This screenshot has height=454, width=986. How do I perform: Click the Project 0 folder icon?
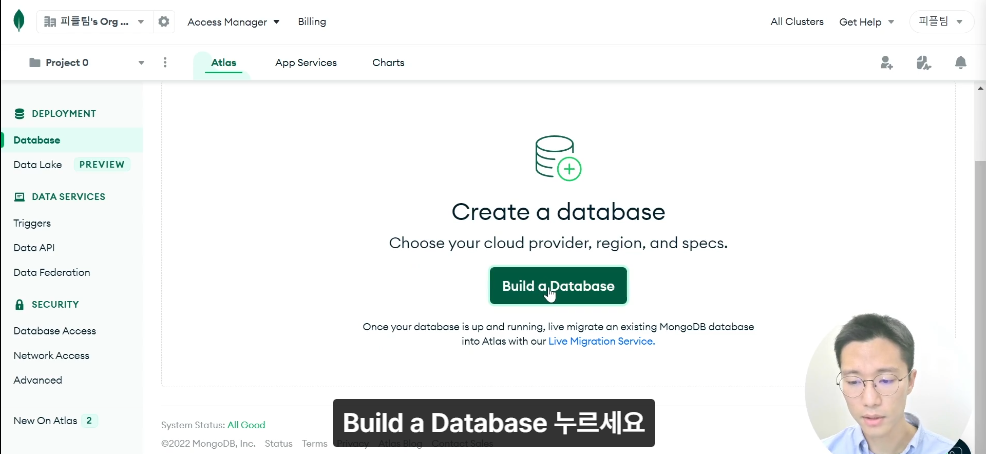[x=35, y=62]
